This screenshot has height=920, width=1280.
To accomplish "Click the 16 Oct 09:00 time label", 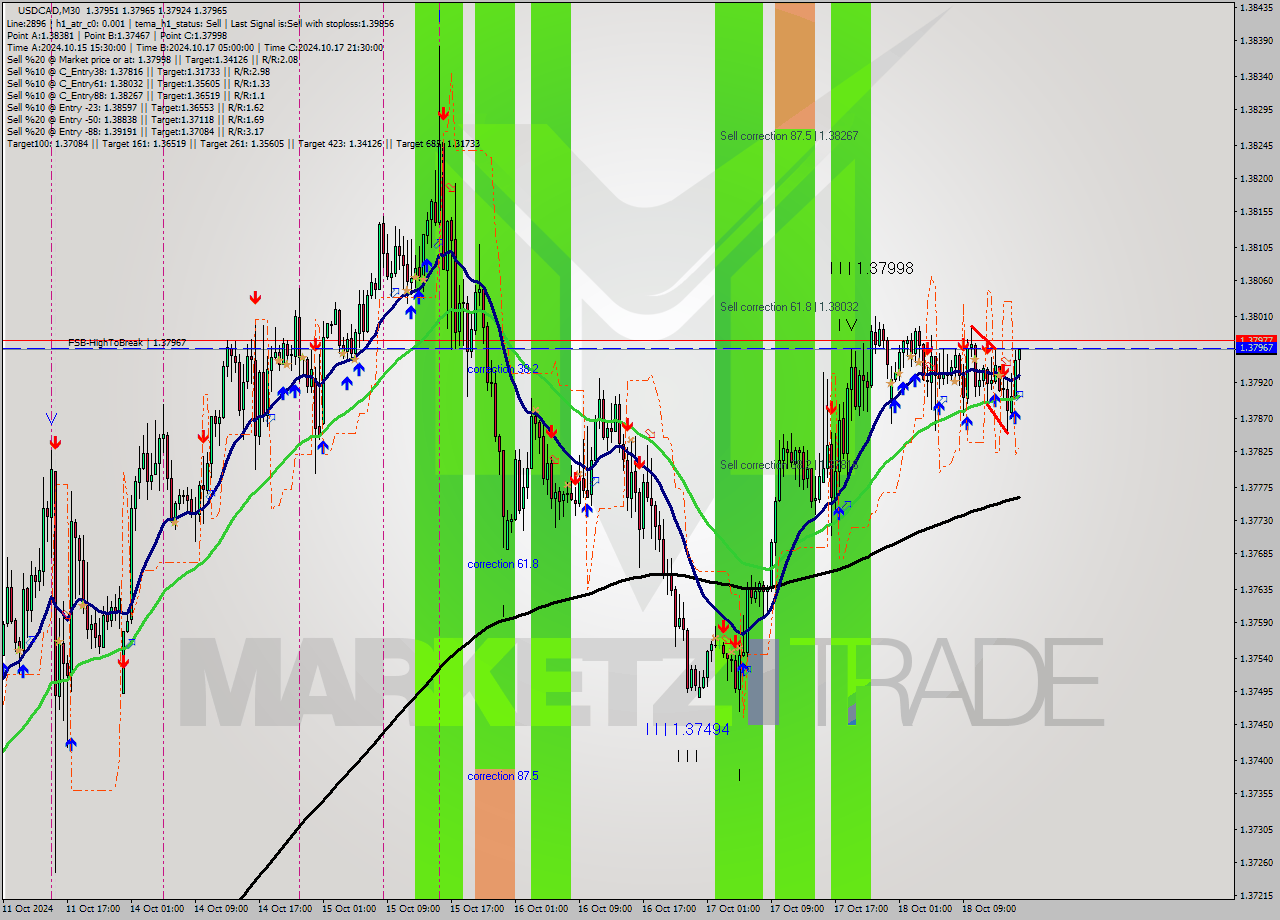I will [606, 909].
